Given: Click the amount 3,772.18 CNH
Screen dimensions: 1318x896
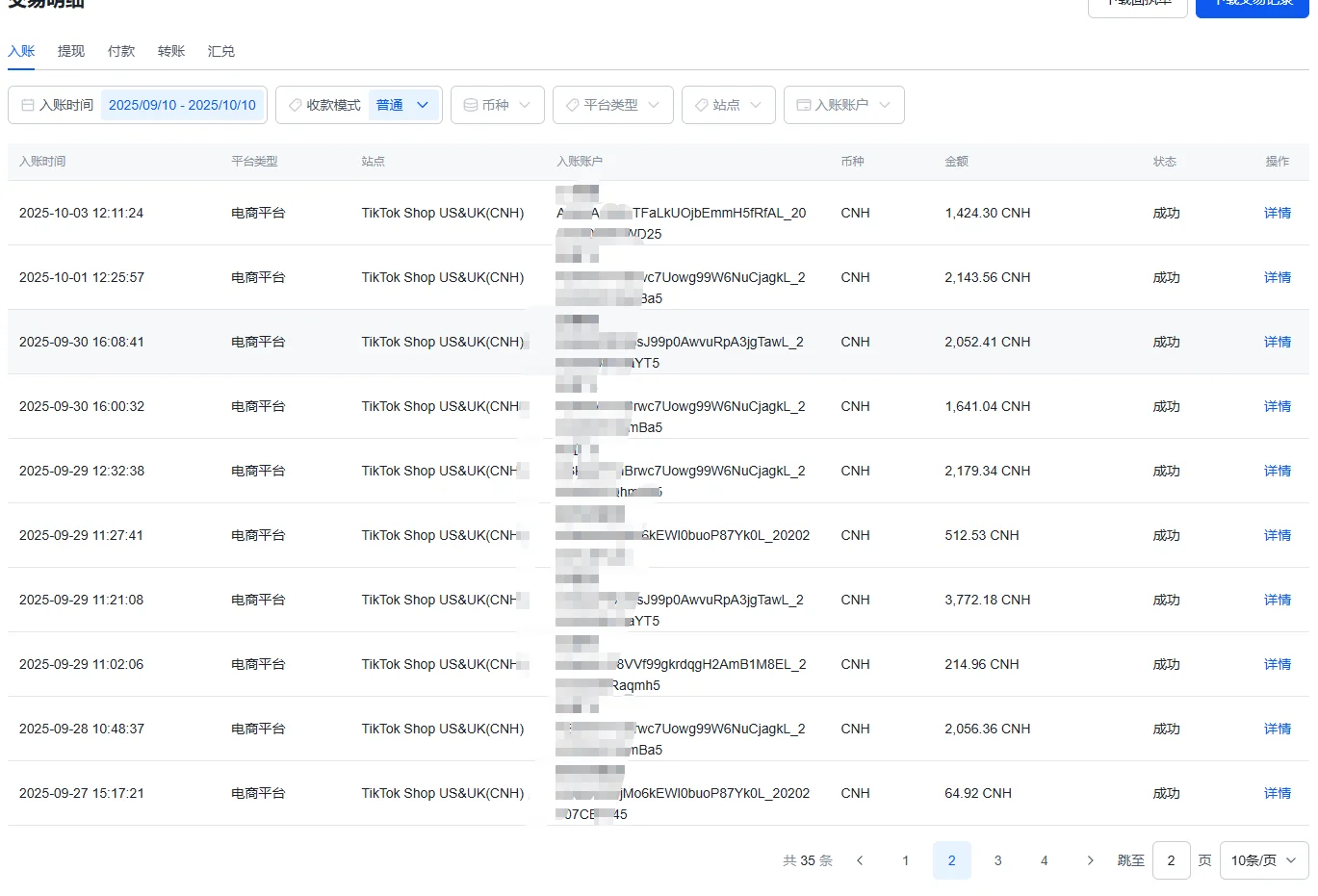Looking at the screenshot, I should click(988, 600).
